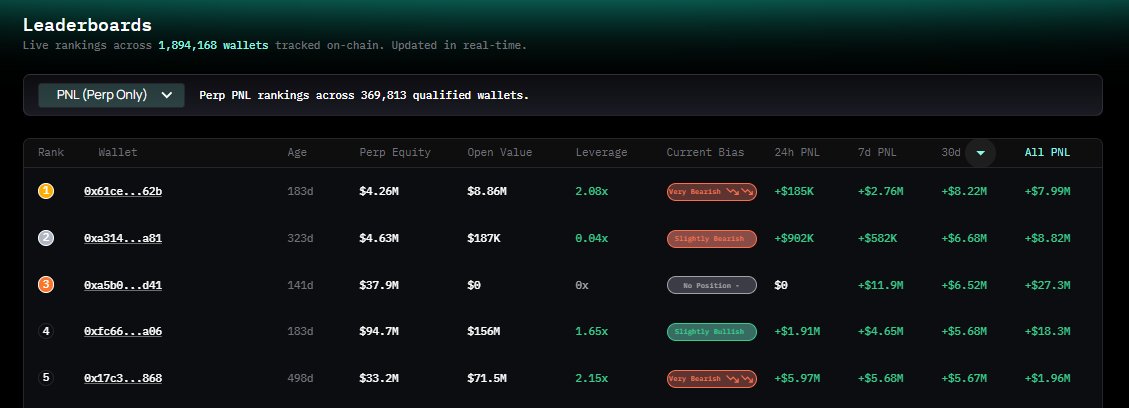Sort by Perp Equity column header
Screen dimensions: 1129x408
coord(395,153)
